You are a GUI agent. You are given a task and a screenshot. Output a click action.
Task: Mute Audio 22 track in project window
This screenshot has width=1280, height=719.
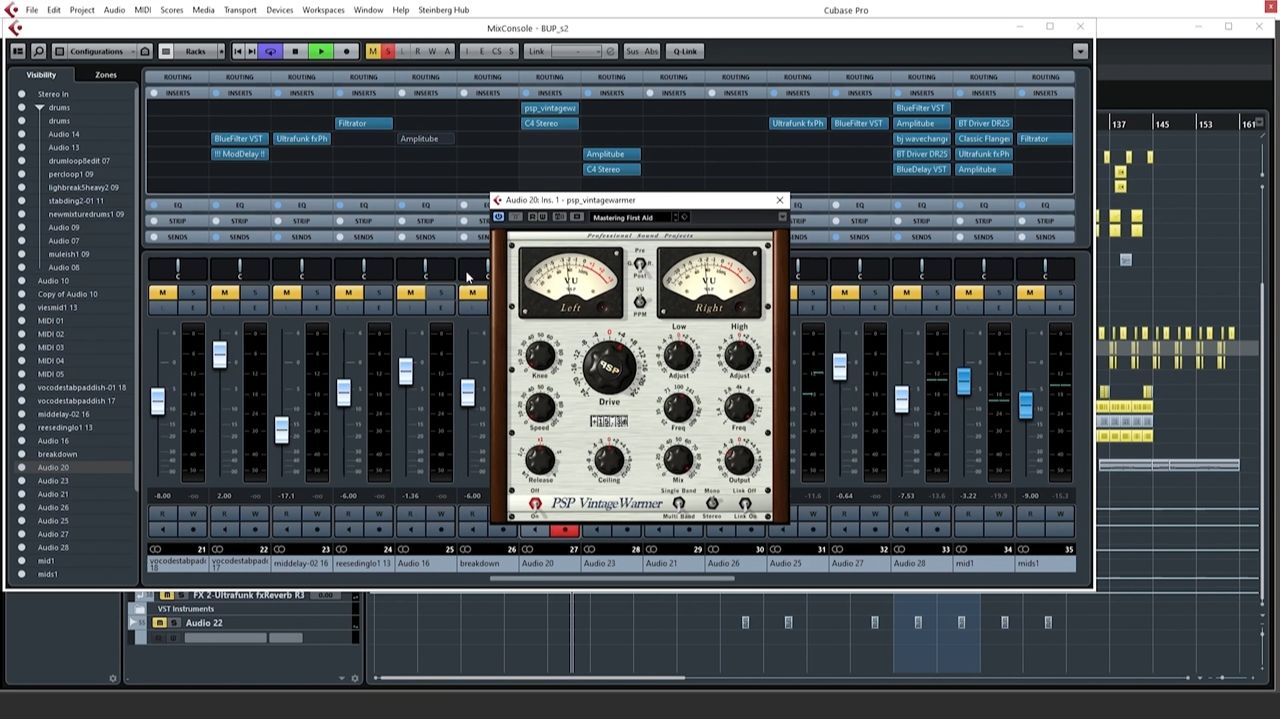pyautogui.click(x=159, y=623)
